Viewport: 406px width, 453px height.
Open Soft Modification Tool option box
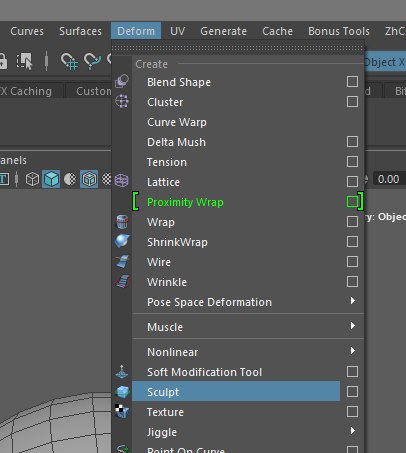click(x=352, y=372)
